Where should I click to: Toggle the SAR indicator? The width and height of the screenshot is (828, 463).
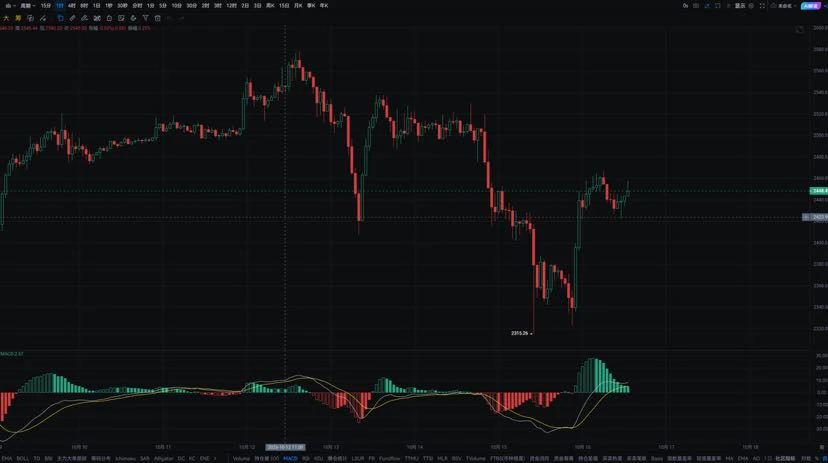(145, 459)
